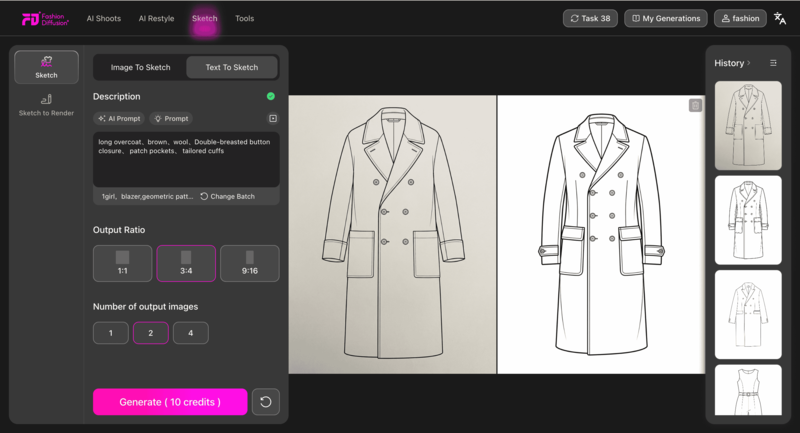Open the AI Shoots menu
Image resolution: width=800 pixels, height=433 pixels.
tap(104, 18)
